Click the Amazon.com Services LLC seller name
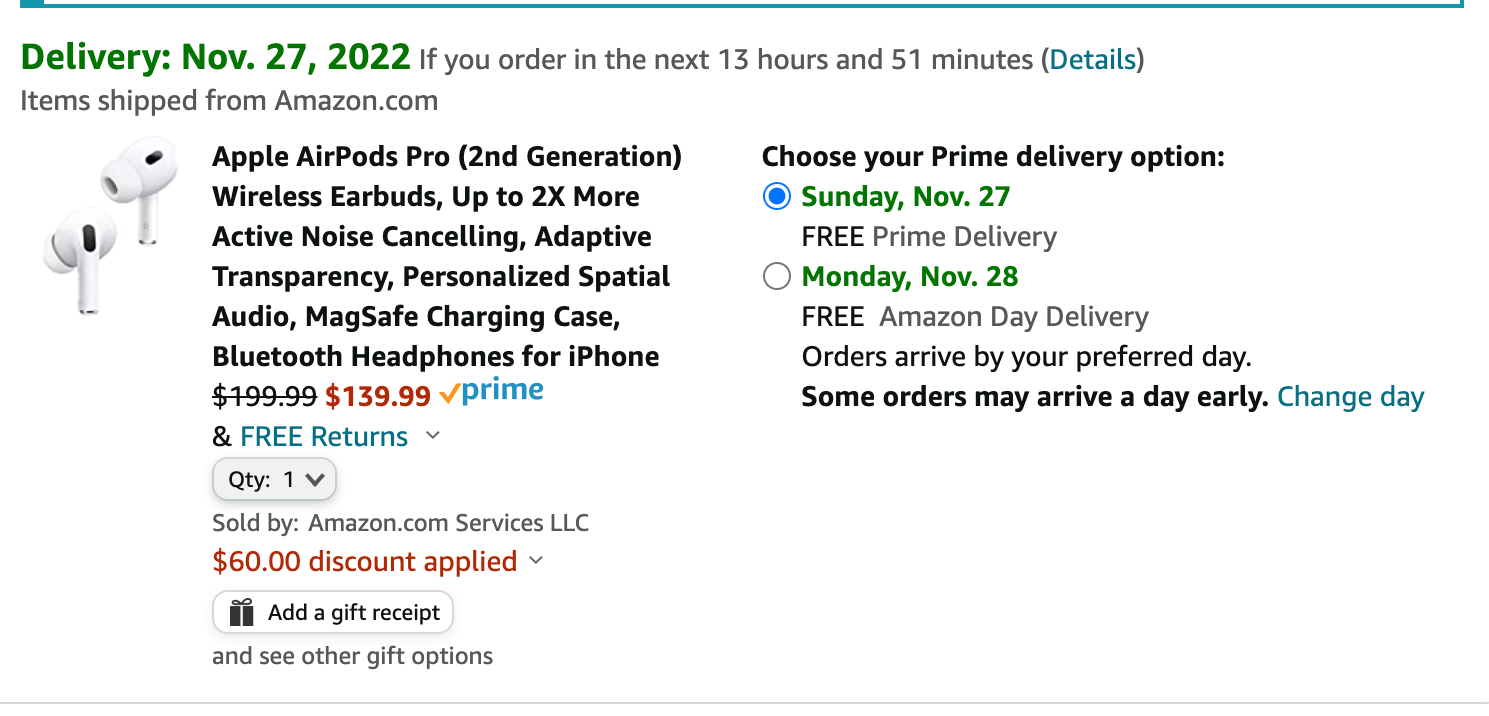Screen dimensions: 1489x716 [448, 522]
